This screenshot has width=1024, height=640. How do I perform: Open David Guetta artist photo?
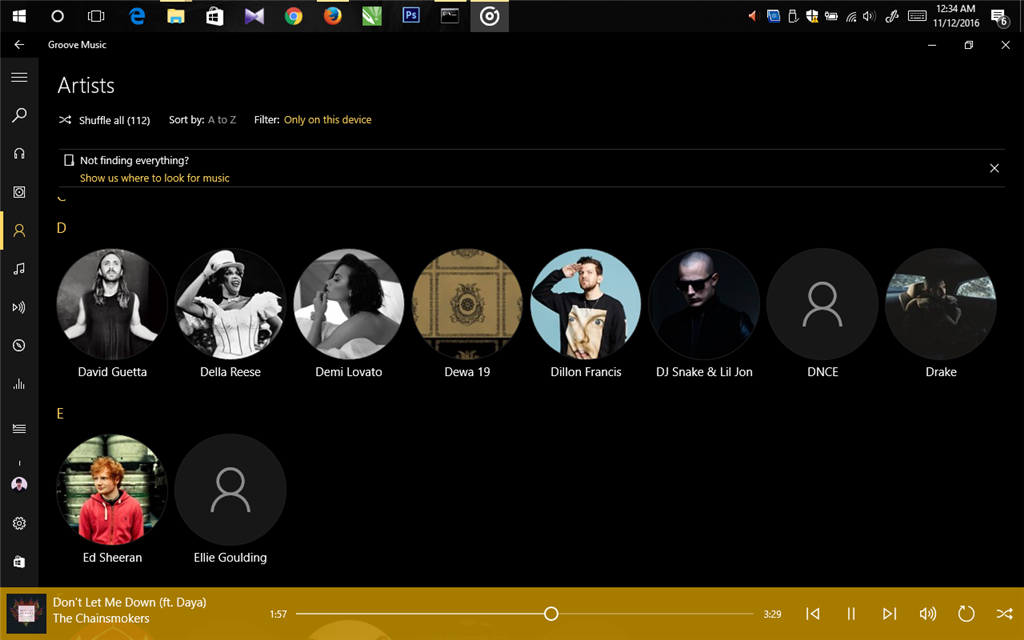(112, 304)
